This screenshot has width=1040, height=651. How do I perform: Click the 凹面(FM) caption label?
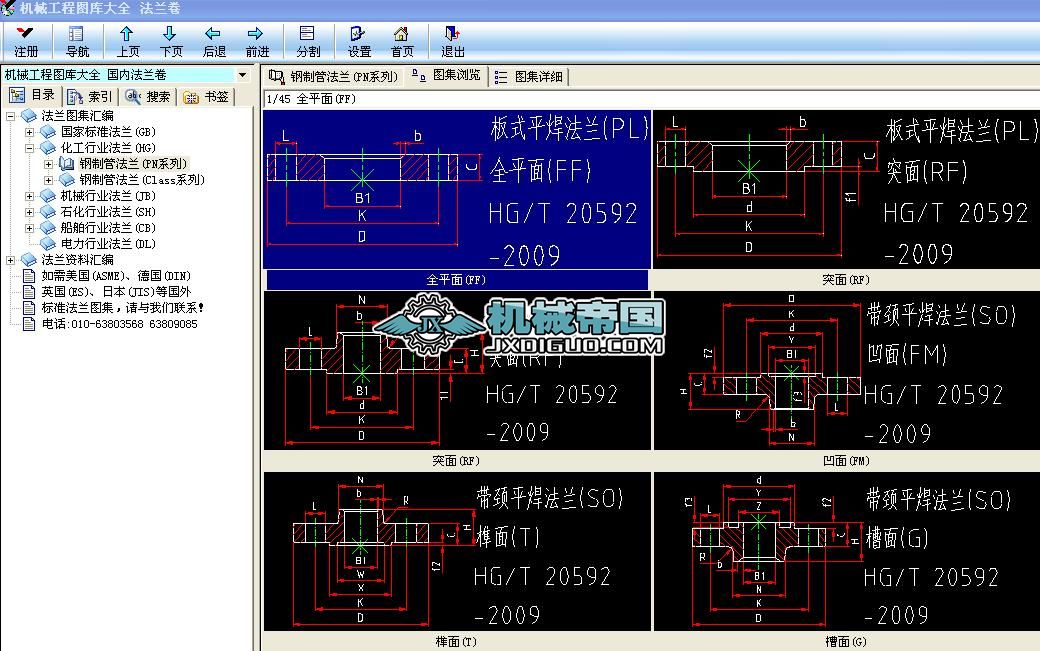846,461
